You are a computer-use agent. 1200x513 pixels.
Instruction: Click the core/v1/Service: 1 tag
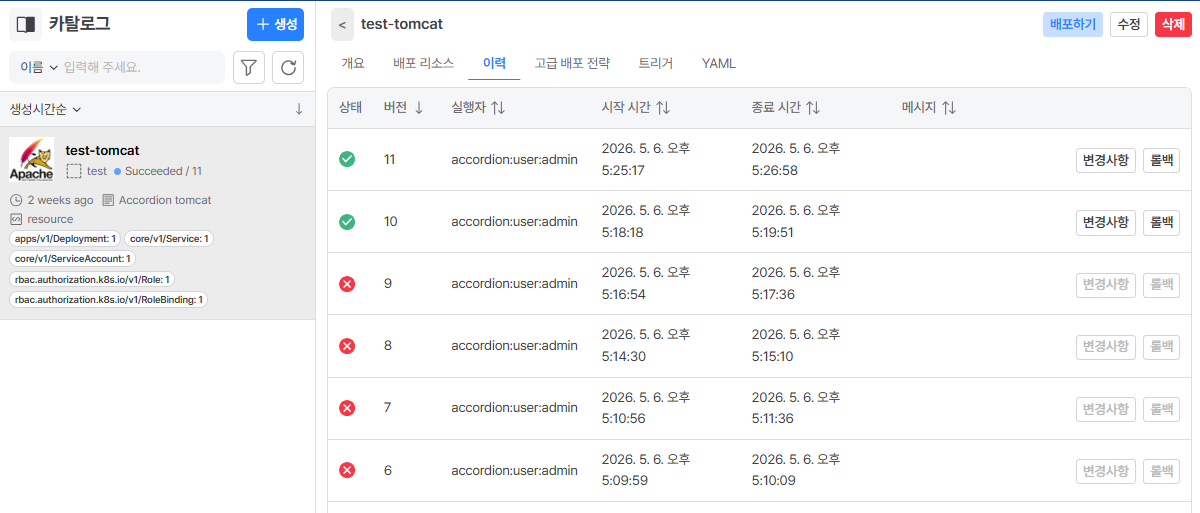[169, 239]
